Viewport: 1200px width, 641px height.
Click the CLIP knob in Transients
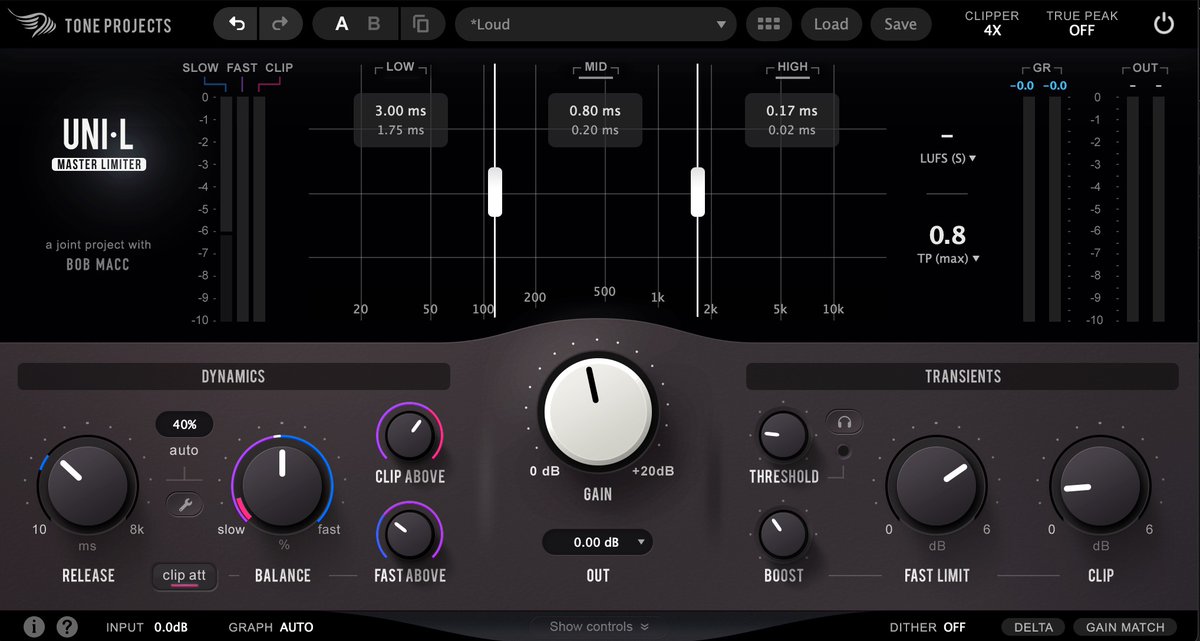click(1100, 486)
